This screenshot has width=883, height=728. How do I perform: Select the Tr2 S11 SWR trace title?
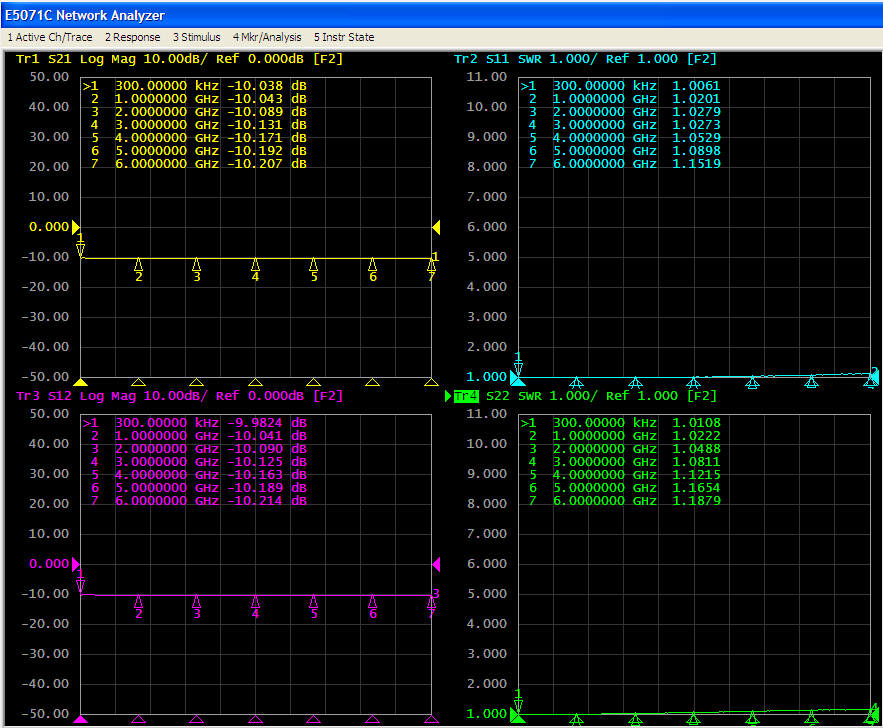[x=585, y=59]
